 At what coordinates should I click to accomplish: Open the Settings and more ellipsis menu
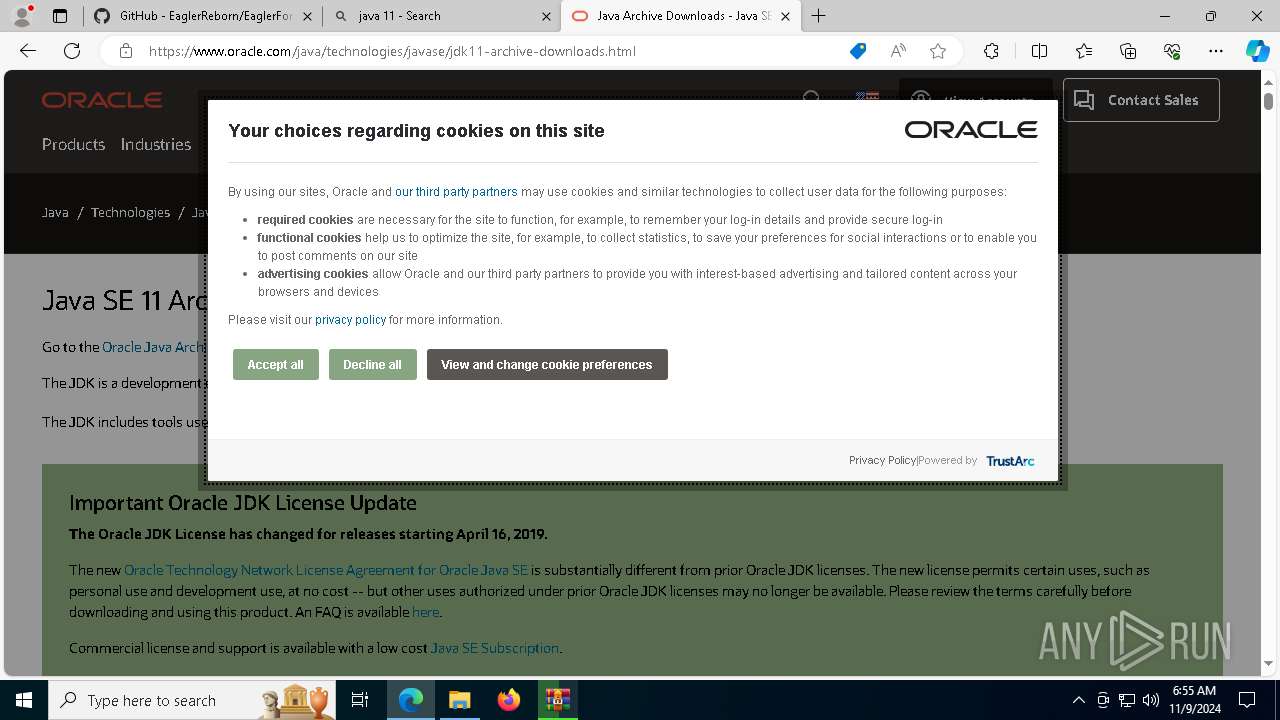[1216, 51]
